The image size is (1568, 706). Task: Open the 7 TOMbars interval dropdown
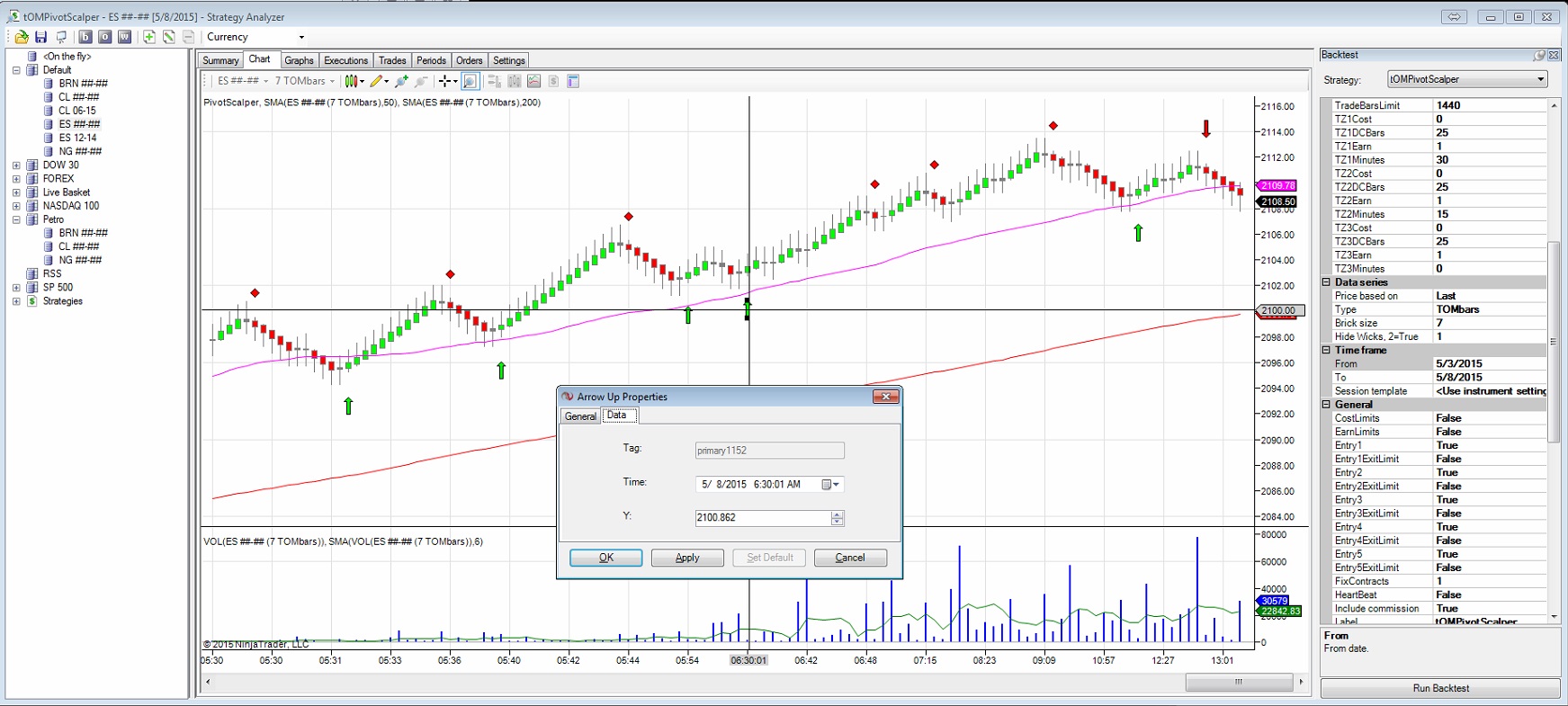[304, 81]
